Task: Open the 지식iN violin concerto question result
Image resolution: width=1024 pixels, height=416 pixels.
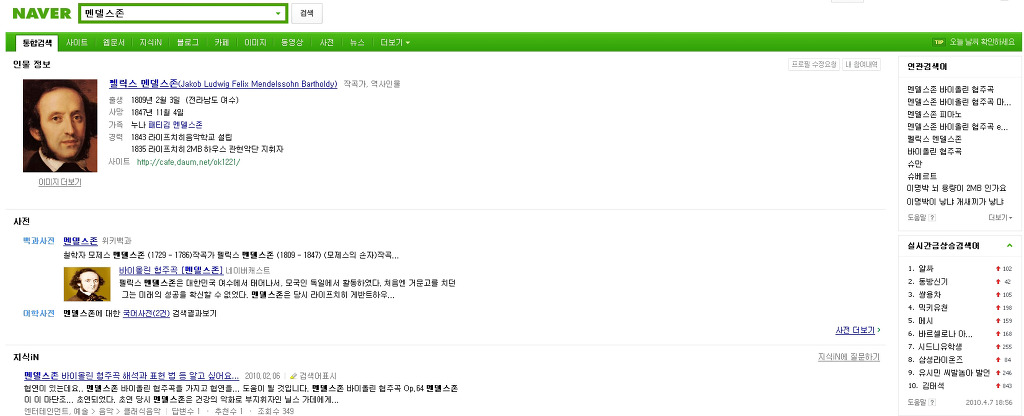Action: 131,376
